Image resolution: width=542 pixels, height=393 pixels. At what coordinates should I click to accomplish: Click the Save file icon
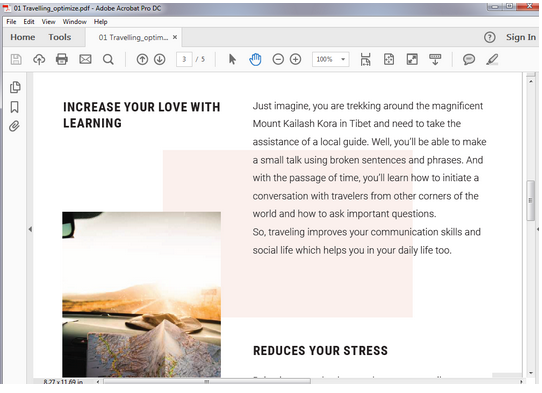click(16, 59)
